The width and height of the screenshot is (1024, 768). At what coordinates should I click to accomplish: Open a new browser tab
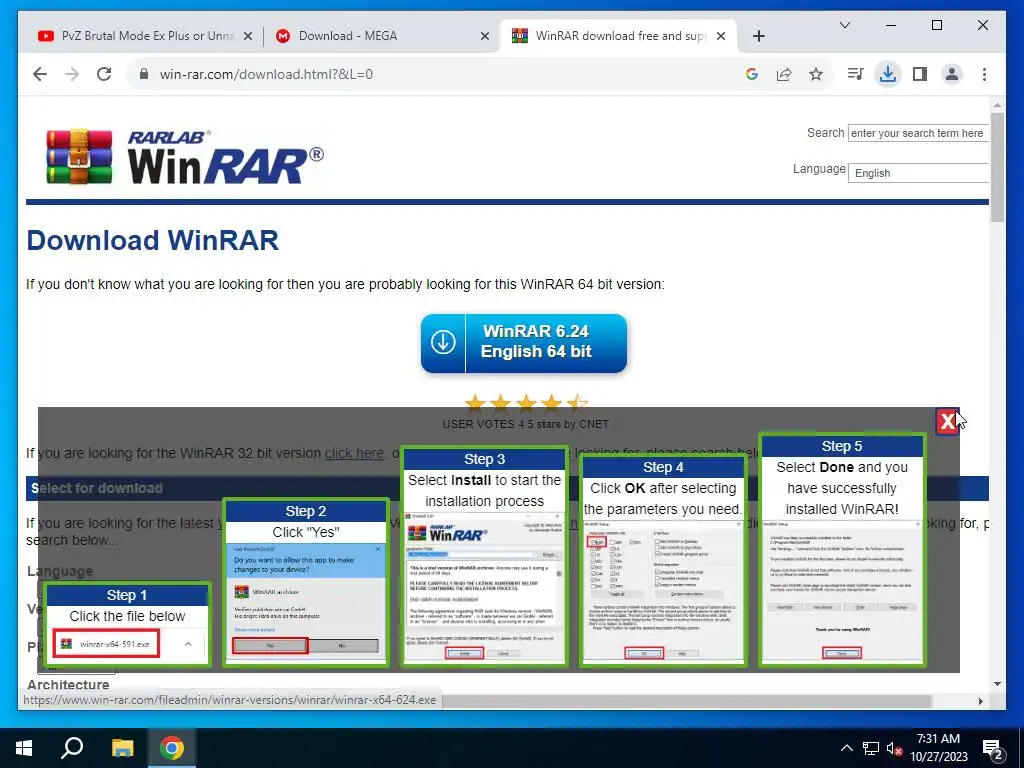(758, 36)
